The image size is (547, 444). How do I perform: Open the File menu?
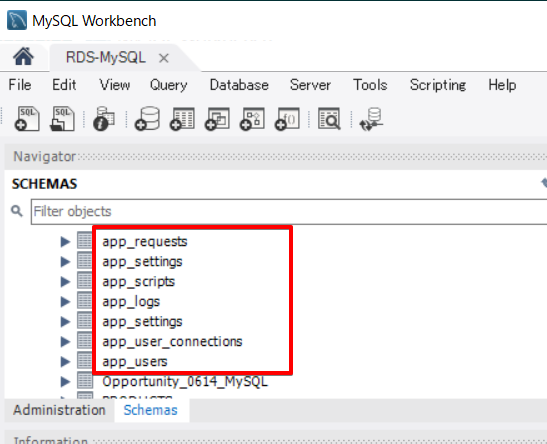pyautogui.click(x=20, y=85)
